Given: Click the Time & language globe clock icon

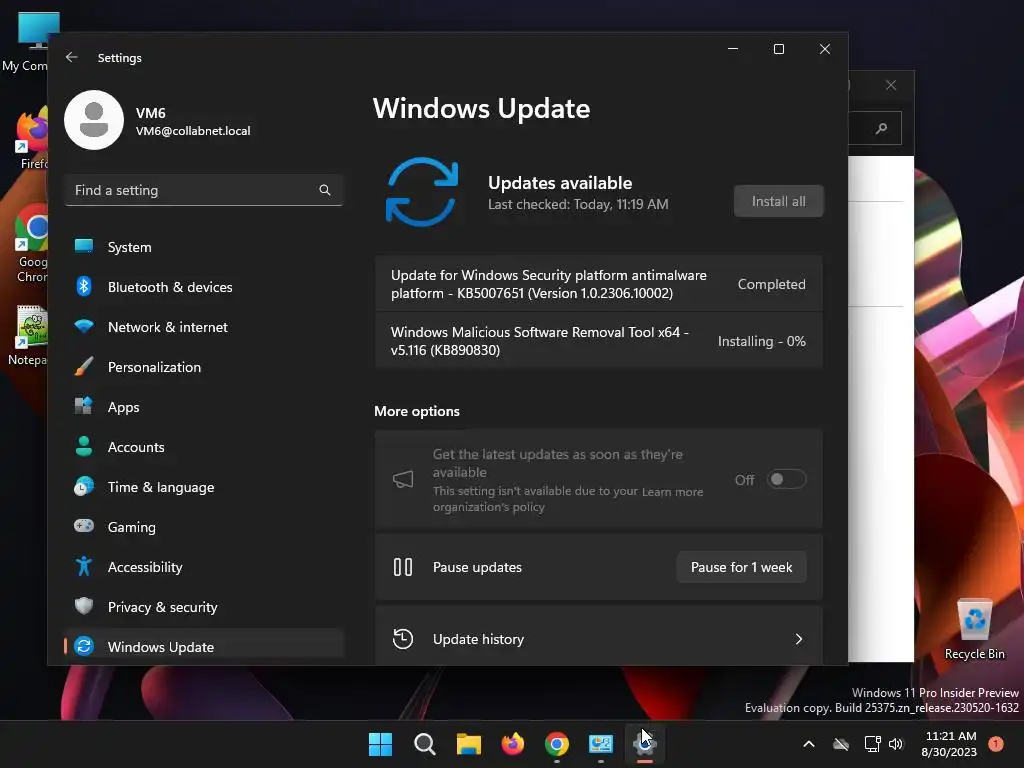Looking at the screenshot, I should (x=84, y=487).
